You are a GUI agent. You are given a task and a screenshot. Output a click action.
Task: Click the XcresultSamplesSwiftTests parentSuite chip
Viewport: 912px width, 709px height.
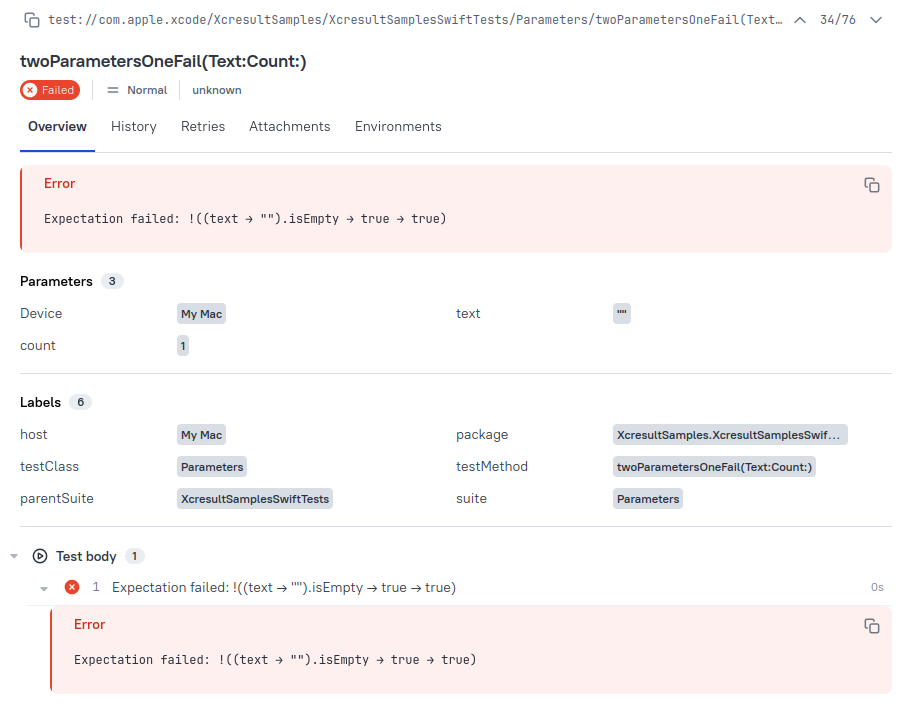pos(254,498)
